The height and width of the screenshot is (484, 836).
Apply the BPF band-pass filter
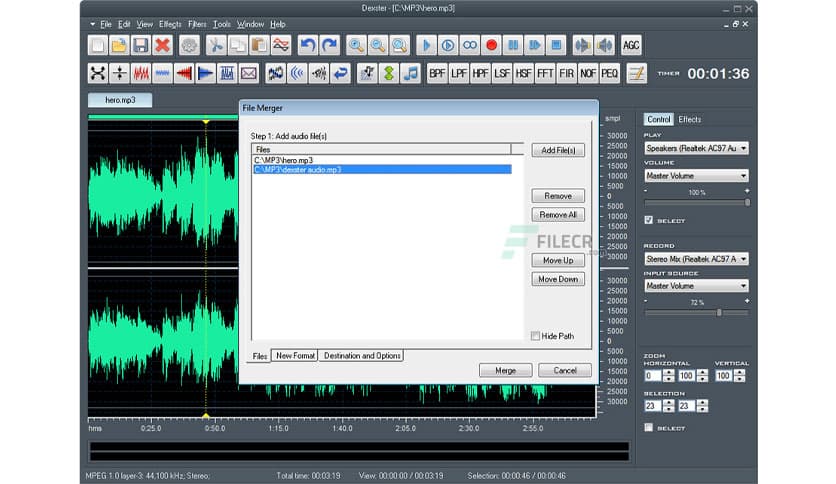(x=437, y=74)
